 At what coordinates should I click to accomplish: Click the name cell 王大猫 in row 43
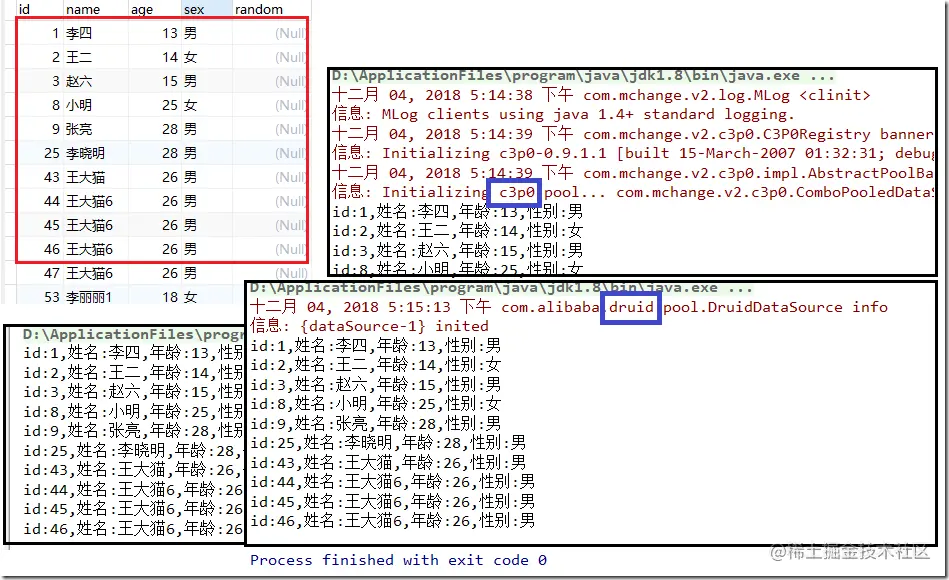(x=85, y=177)
